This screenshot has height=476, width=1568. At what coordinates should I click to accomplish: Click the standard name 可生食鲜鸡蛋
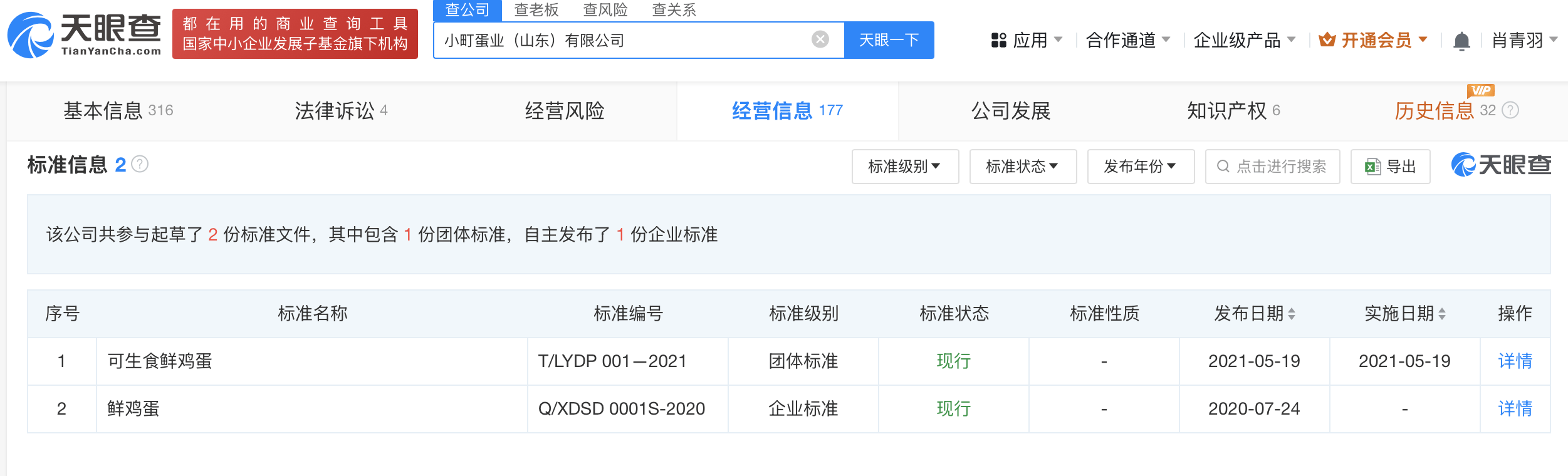(x=160, y=361)
